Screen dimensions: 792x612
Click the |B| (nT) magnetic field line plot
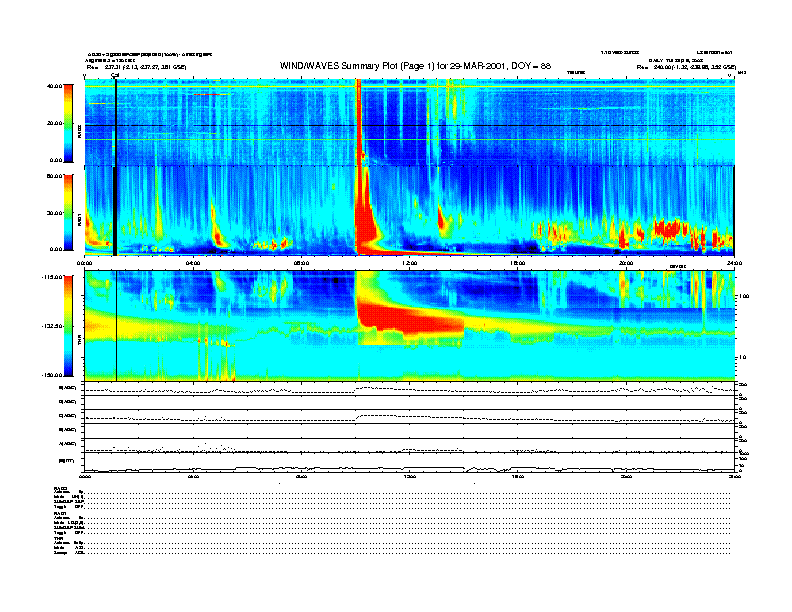pyautogui.click(x=409, y=462)
